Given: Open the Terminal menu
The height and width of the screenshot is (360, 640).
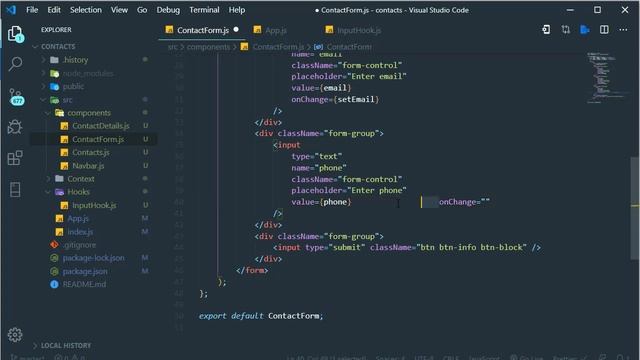Looking at the screenshot, I should 204,10.
